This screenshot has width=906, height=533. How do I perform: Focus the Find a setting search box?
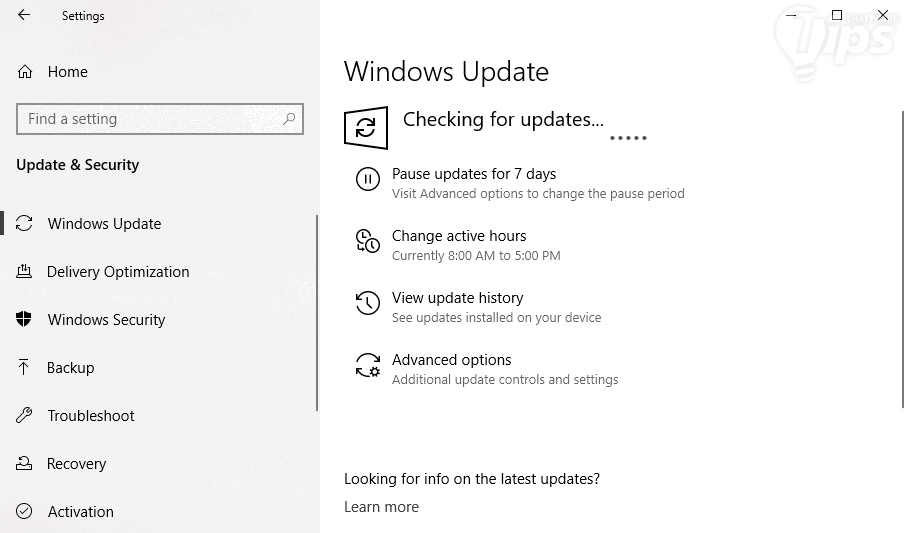tap(150, 119)
